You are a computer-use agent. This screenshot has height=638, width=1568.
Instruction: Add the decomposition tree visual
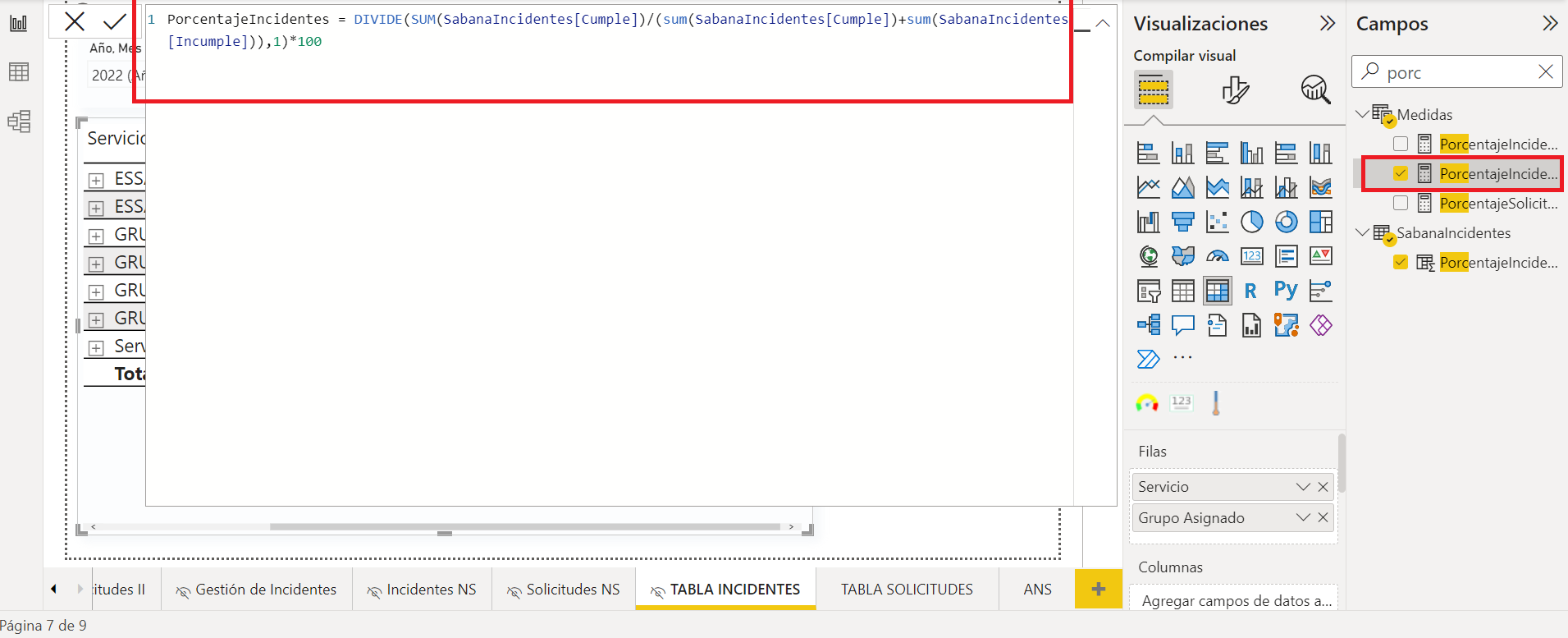coord(1148,325)
